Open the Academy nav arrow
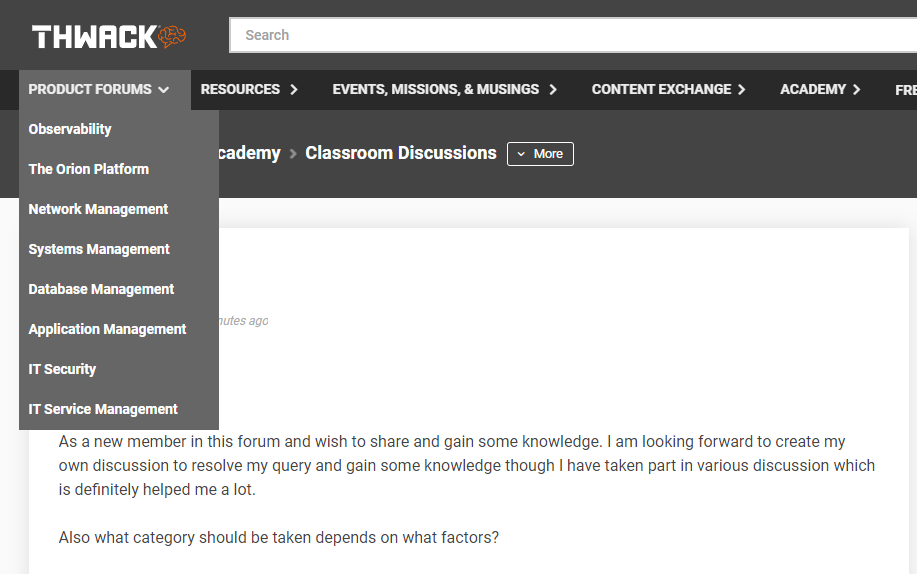Image resolution: width=917 pixels, height=574 pixels. coord(856,90)
